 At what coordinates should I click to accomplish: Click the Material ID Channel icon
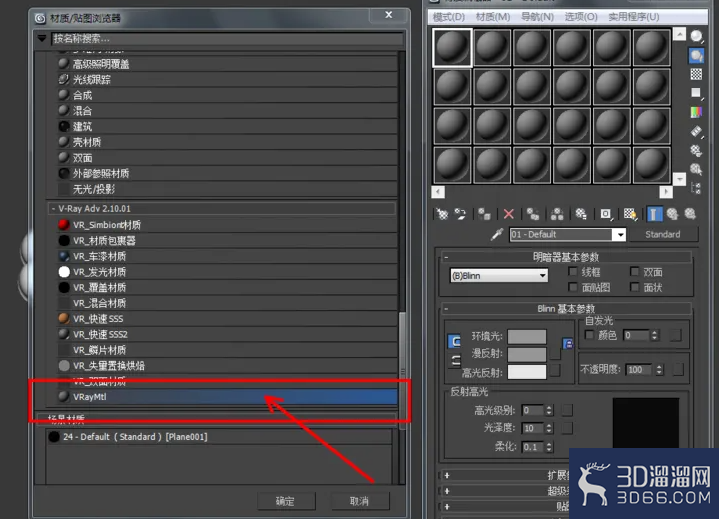click(606, 214)
